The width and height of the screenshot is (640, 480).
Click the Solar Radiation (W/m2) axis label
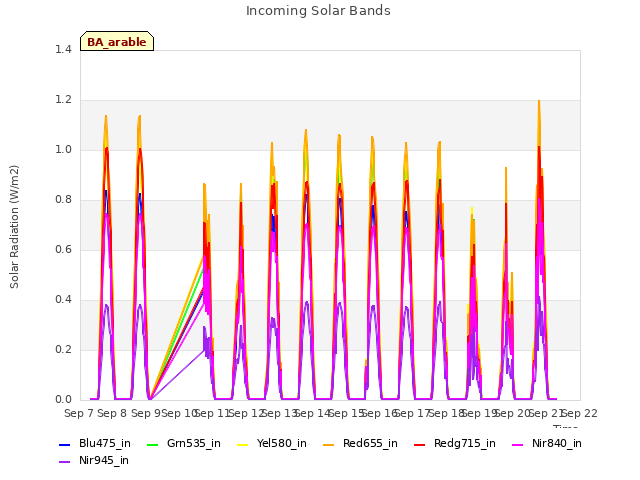tap(14, 227)
